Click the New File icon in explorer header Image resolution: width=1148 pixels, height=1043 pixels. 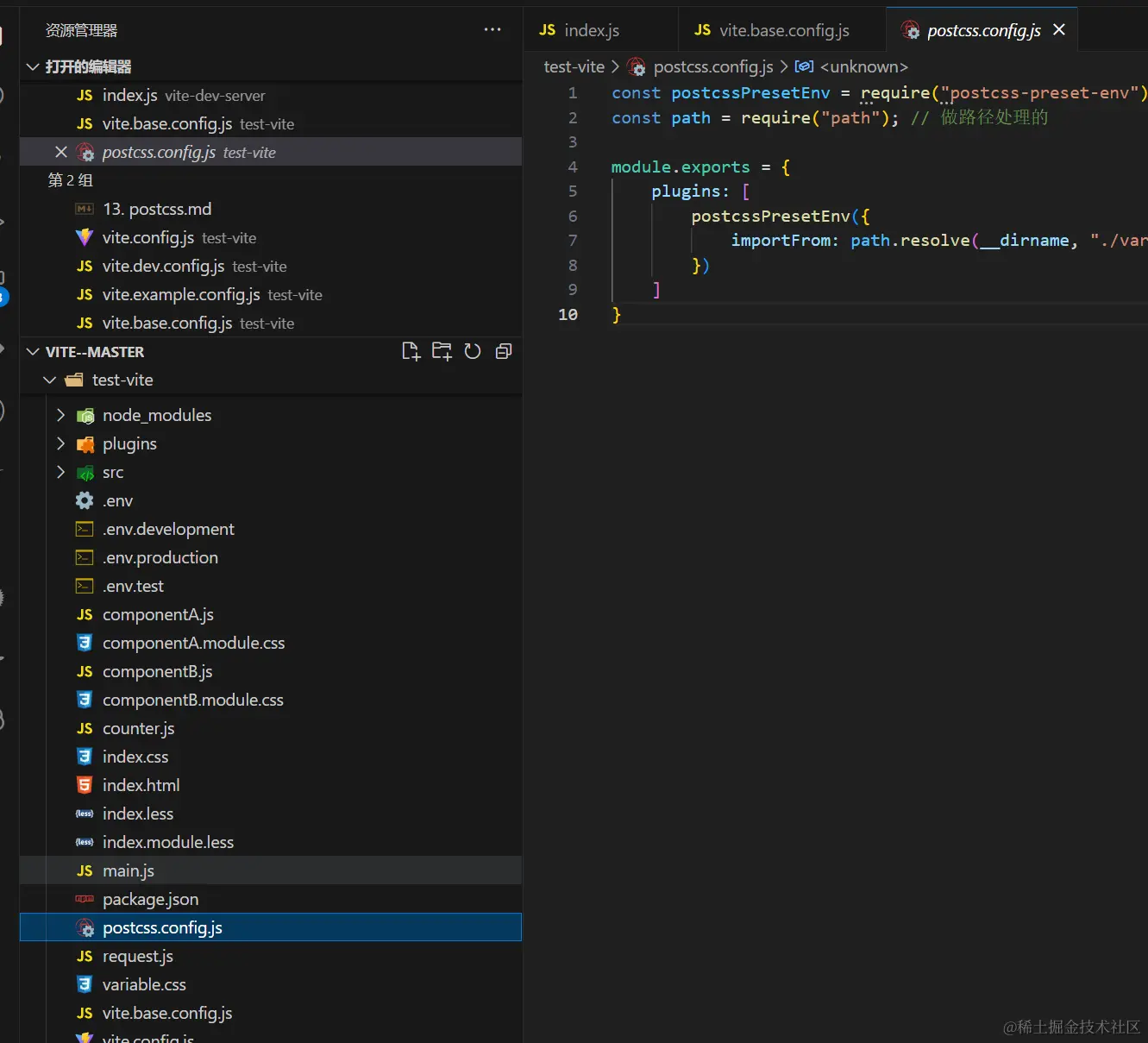tap(411, 351)
